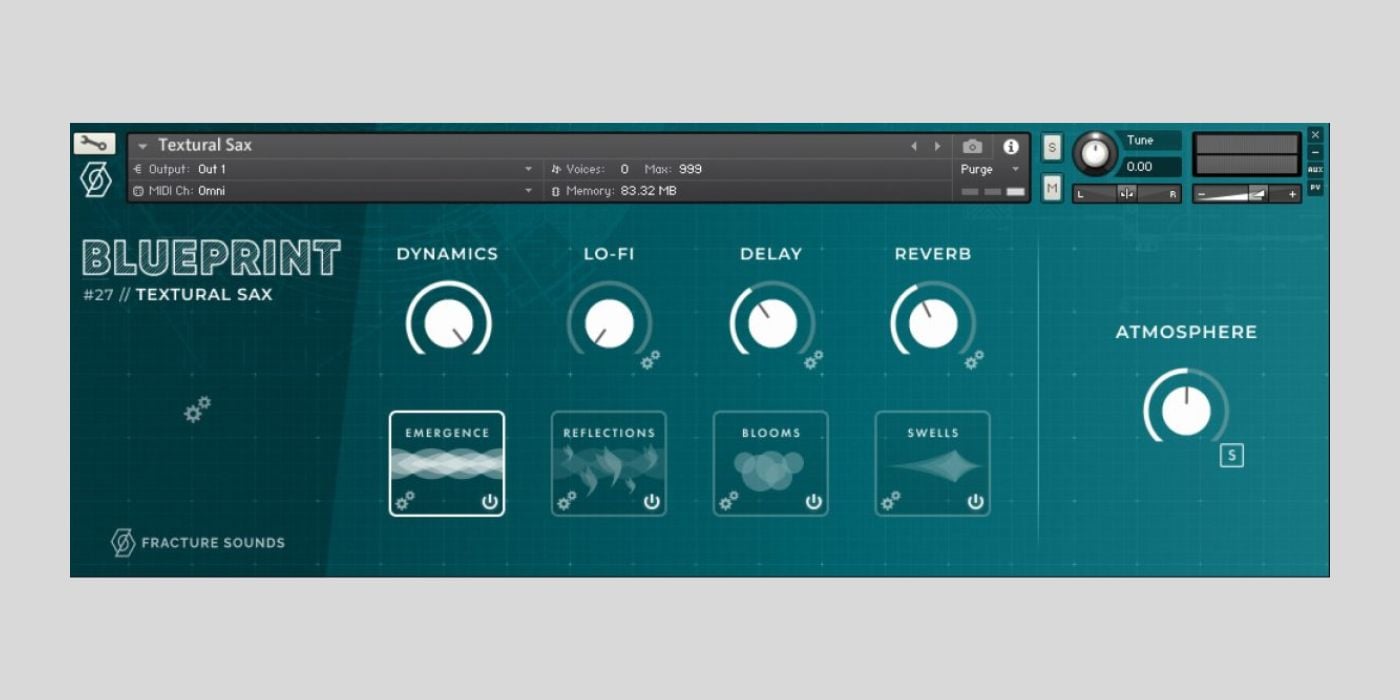Image resolution: width=1400 pixels, height=700 pixels.
Task: Close the instrument with the X button
Action: pyautogui.click(x=1315, y=135)
